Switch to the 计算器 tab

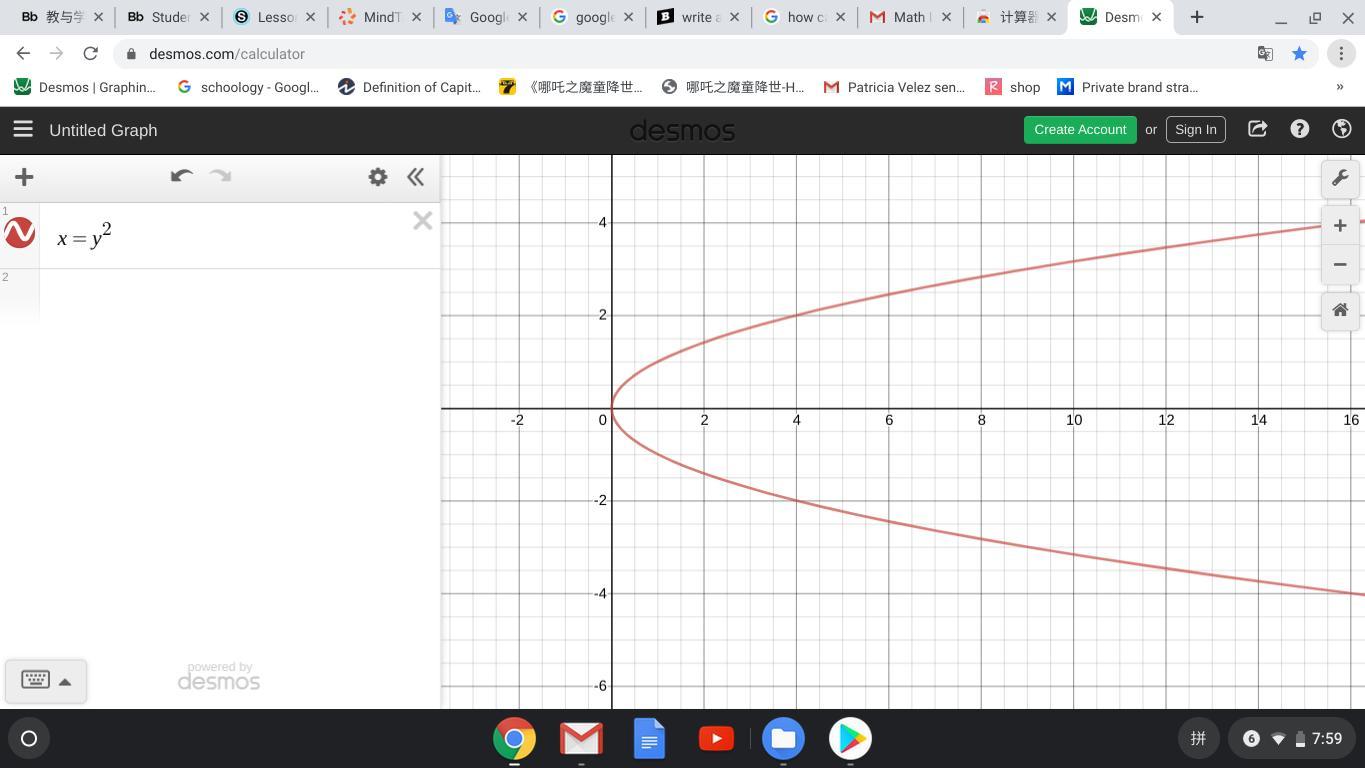point(1015,17)
